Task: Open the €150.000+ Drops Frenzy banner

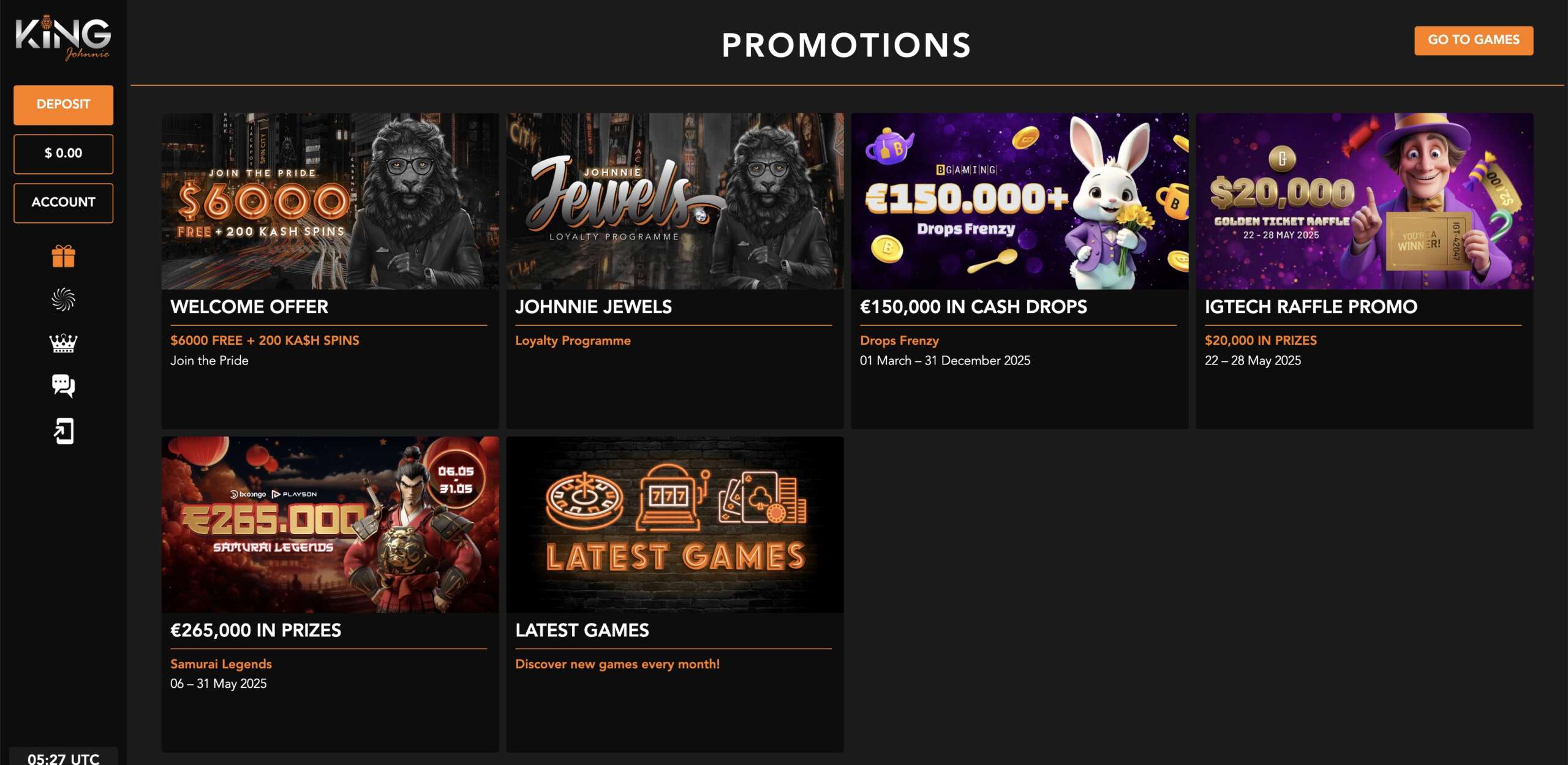Action: point(1019,201)
